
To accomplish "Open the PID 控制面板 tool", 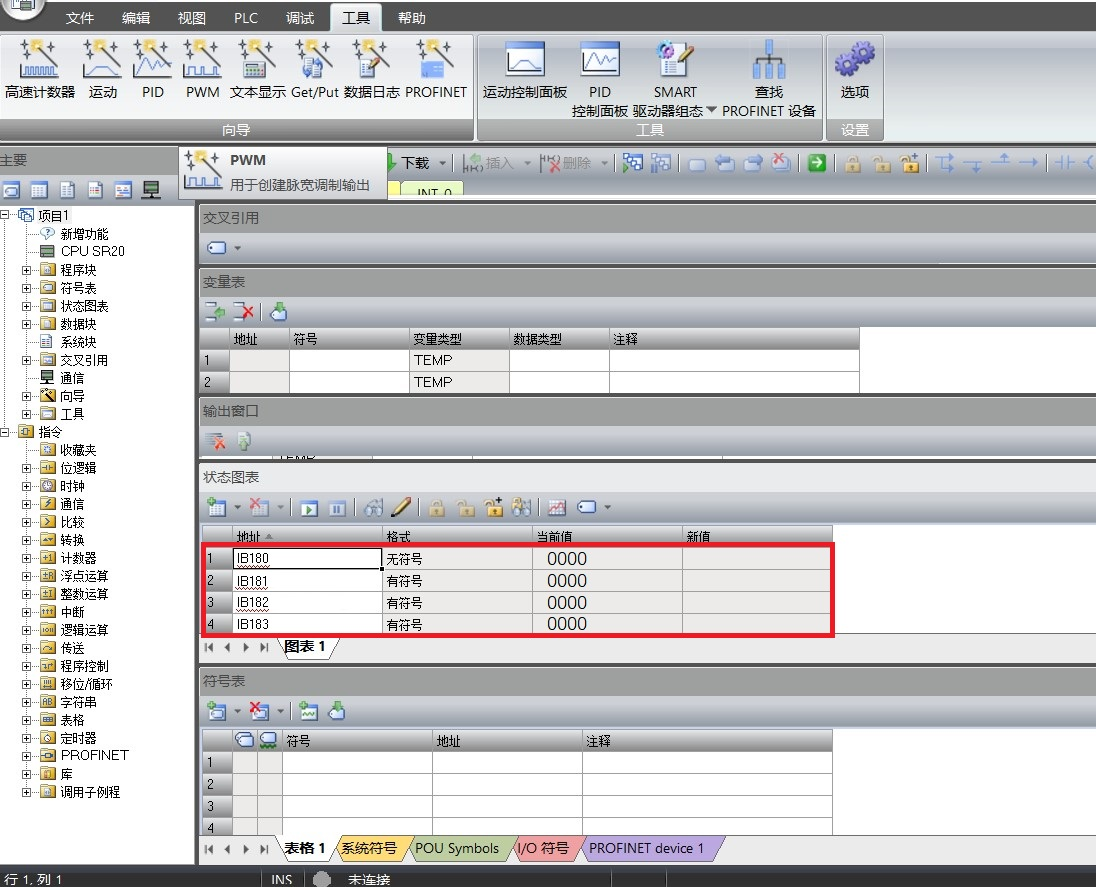I will (600, 78).
